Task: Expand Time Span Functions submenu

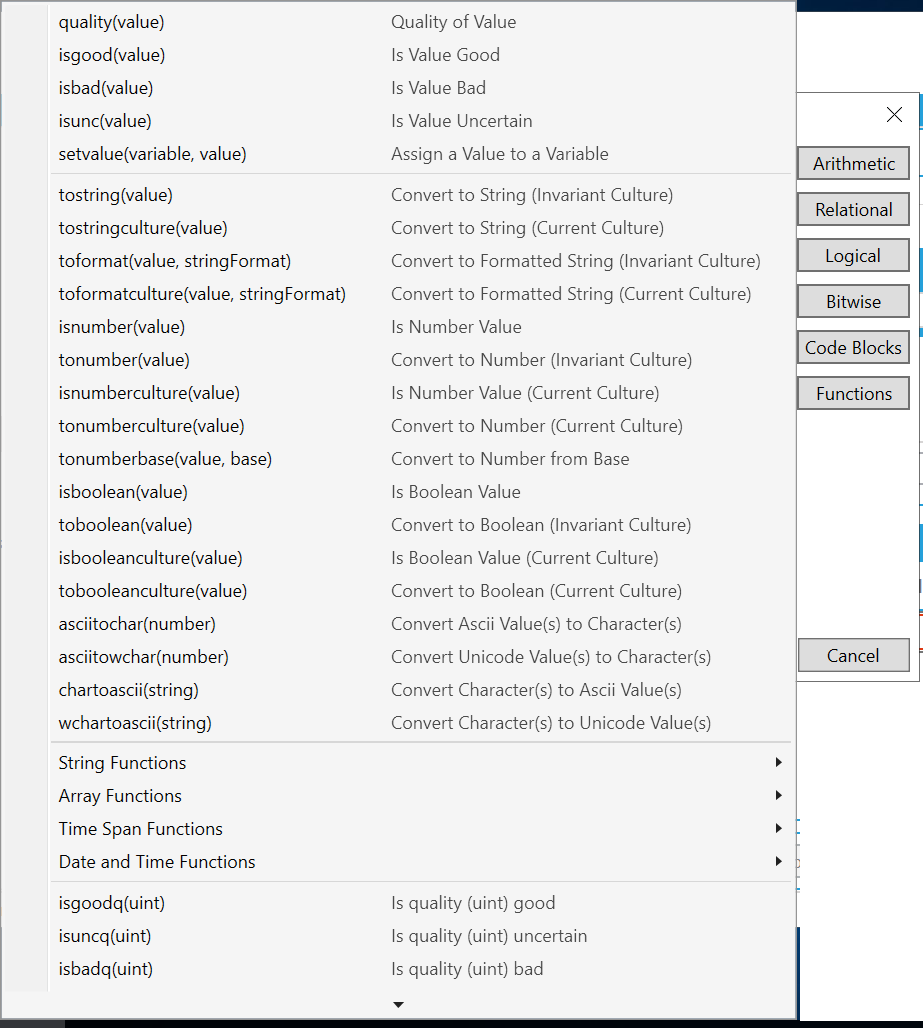Action: click(x=140, y=829)
